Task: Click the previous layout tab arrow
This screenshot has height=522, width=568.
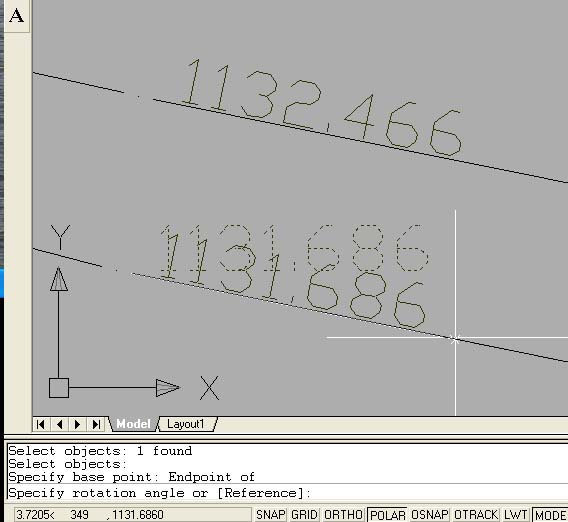Action: [60, 424]
